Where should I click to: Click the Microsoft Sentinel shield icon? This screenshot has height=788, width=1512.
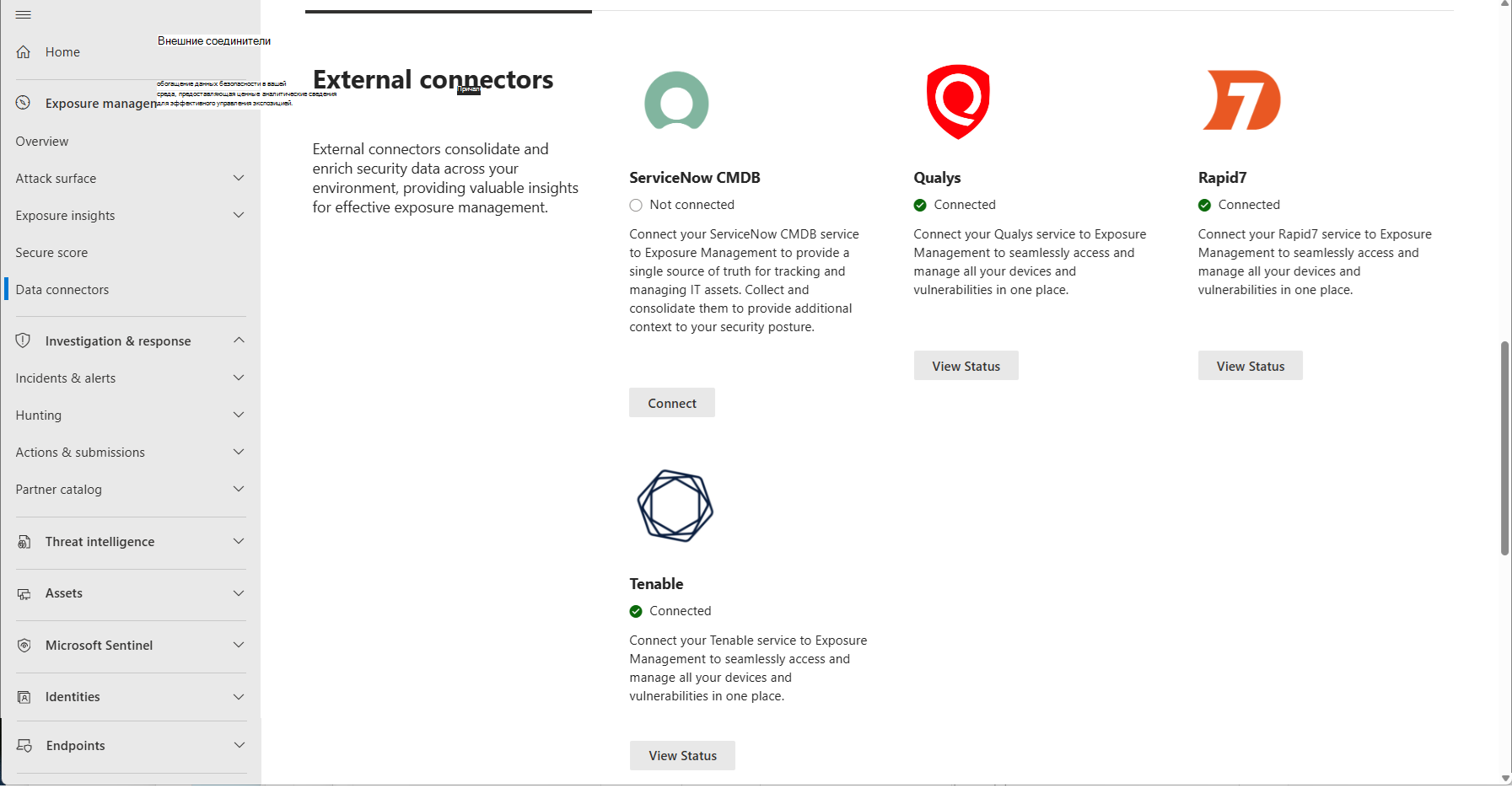(x=24, y=646)
